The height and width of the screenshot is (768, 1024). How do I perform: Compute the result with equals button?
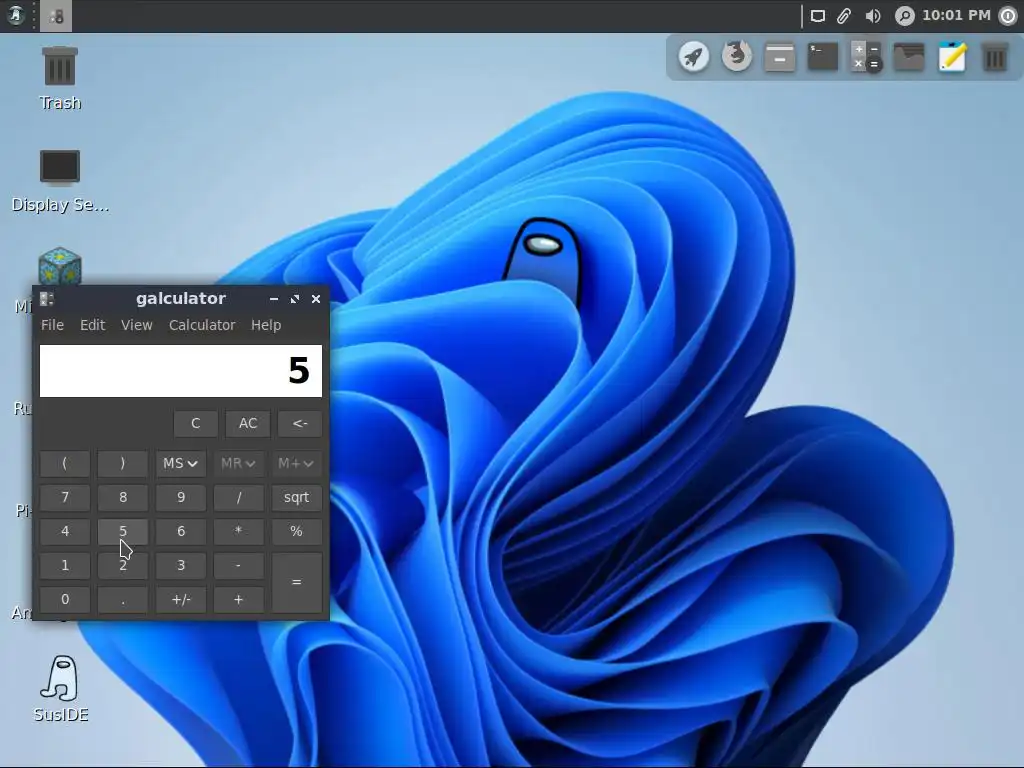coord(296,583)
